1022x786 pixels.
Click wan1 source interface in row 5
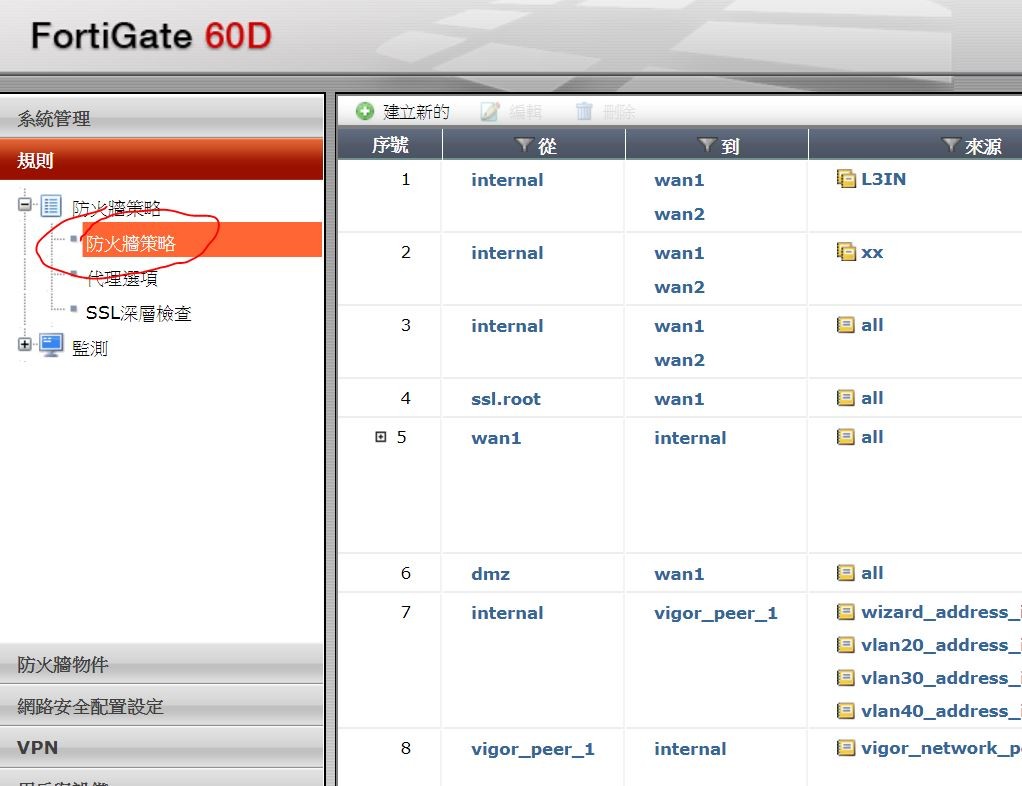496,438
